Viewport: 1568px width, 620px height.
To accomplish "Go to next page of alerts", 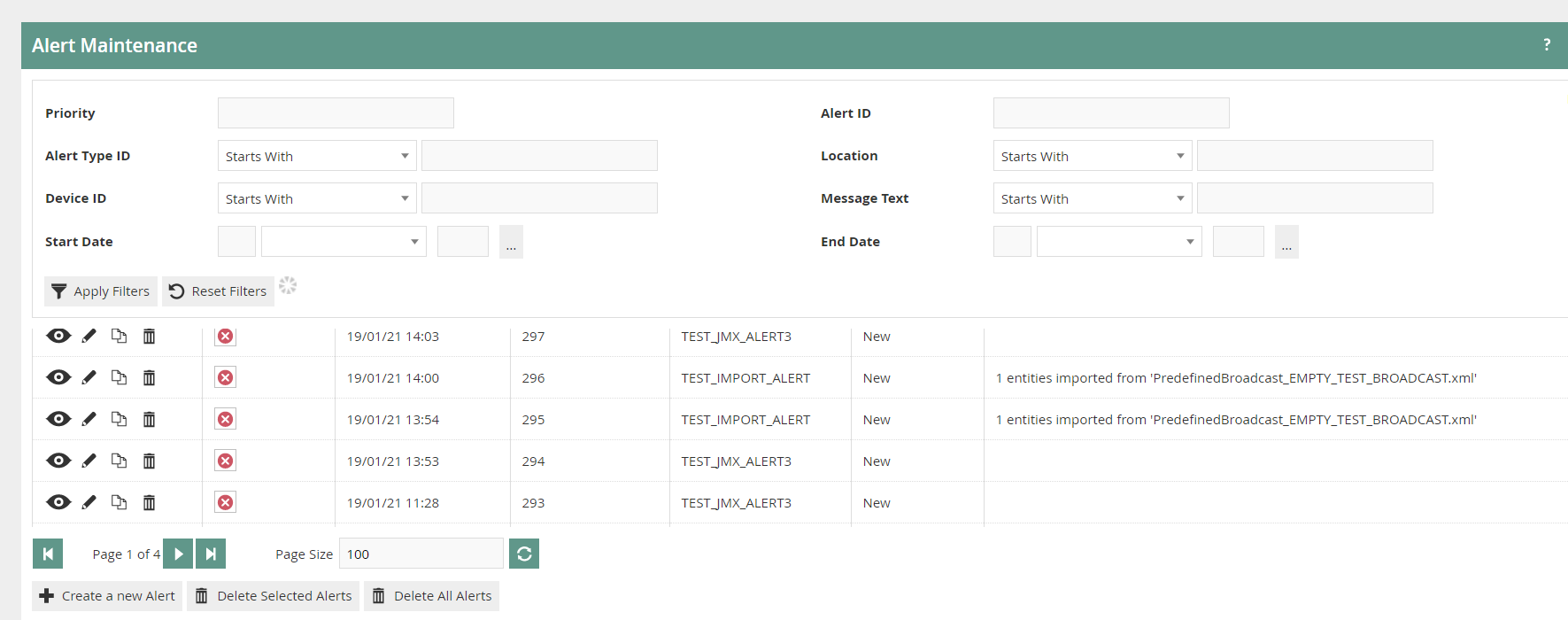I will [178, 554].
